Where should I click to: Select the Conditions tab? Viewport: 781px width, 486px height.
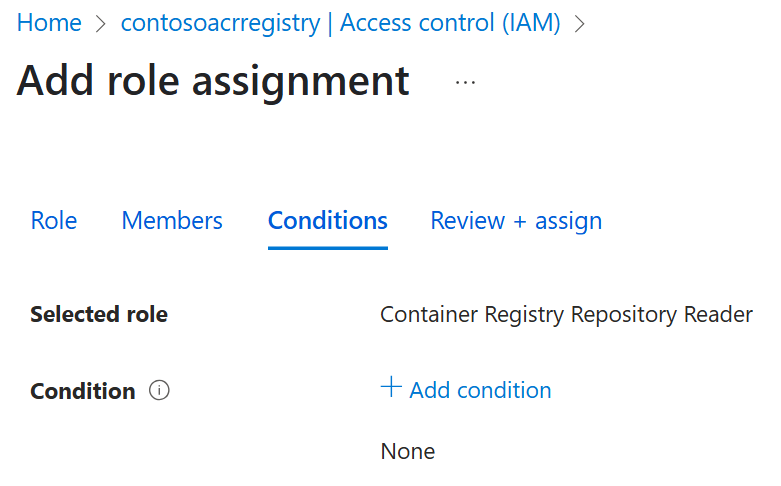click(327, 221)
